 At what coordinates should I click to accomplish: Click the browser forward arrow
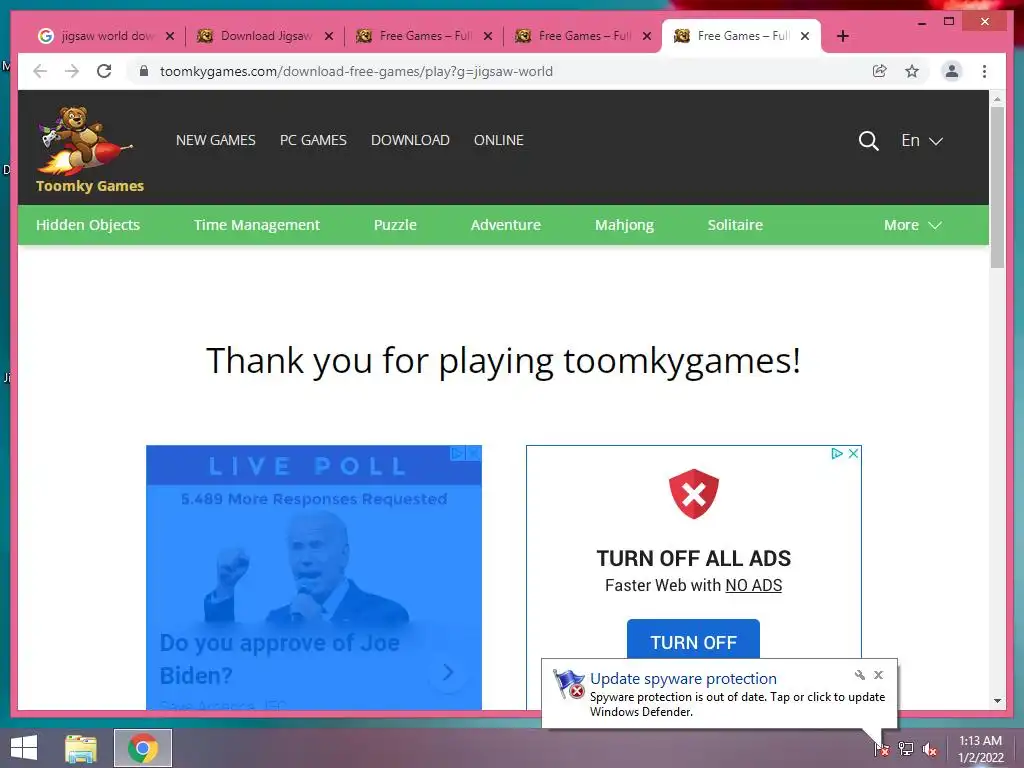pos(72,71)
